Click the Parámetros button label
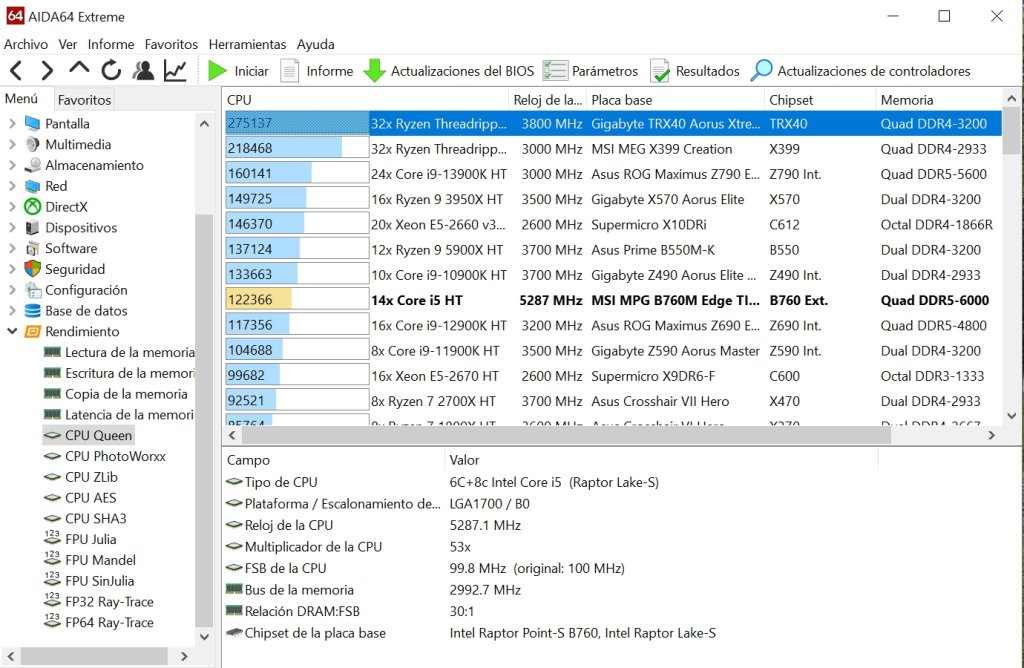Screen dimensions: 1024x668 (x=605, y=71)
